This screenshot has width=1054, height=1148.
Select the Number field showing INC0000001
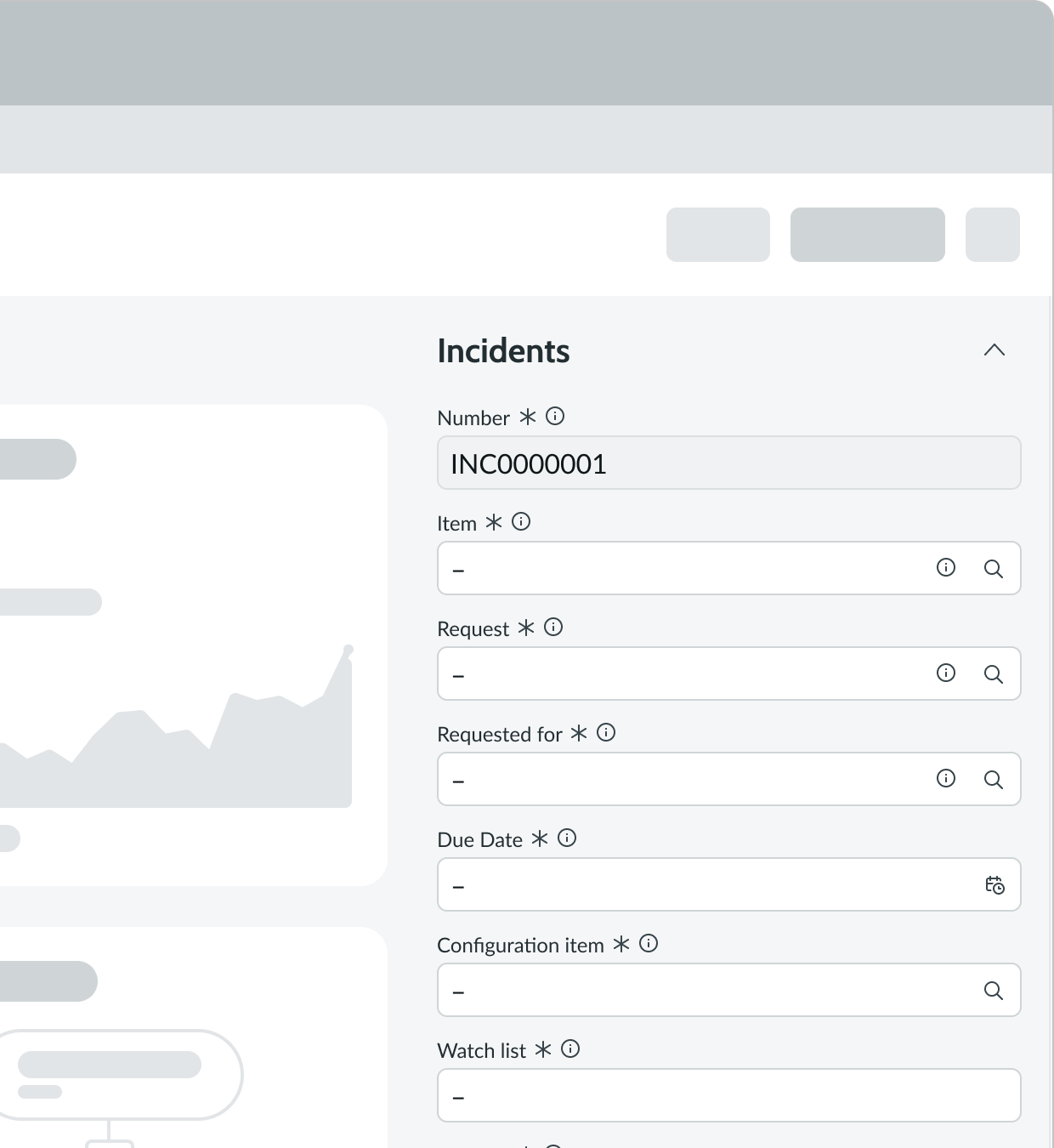(x=729, y=463)
